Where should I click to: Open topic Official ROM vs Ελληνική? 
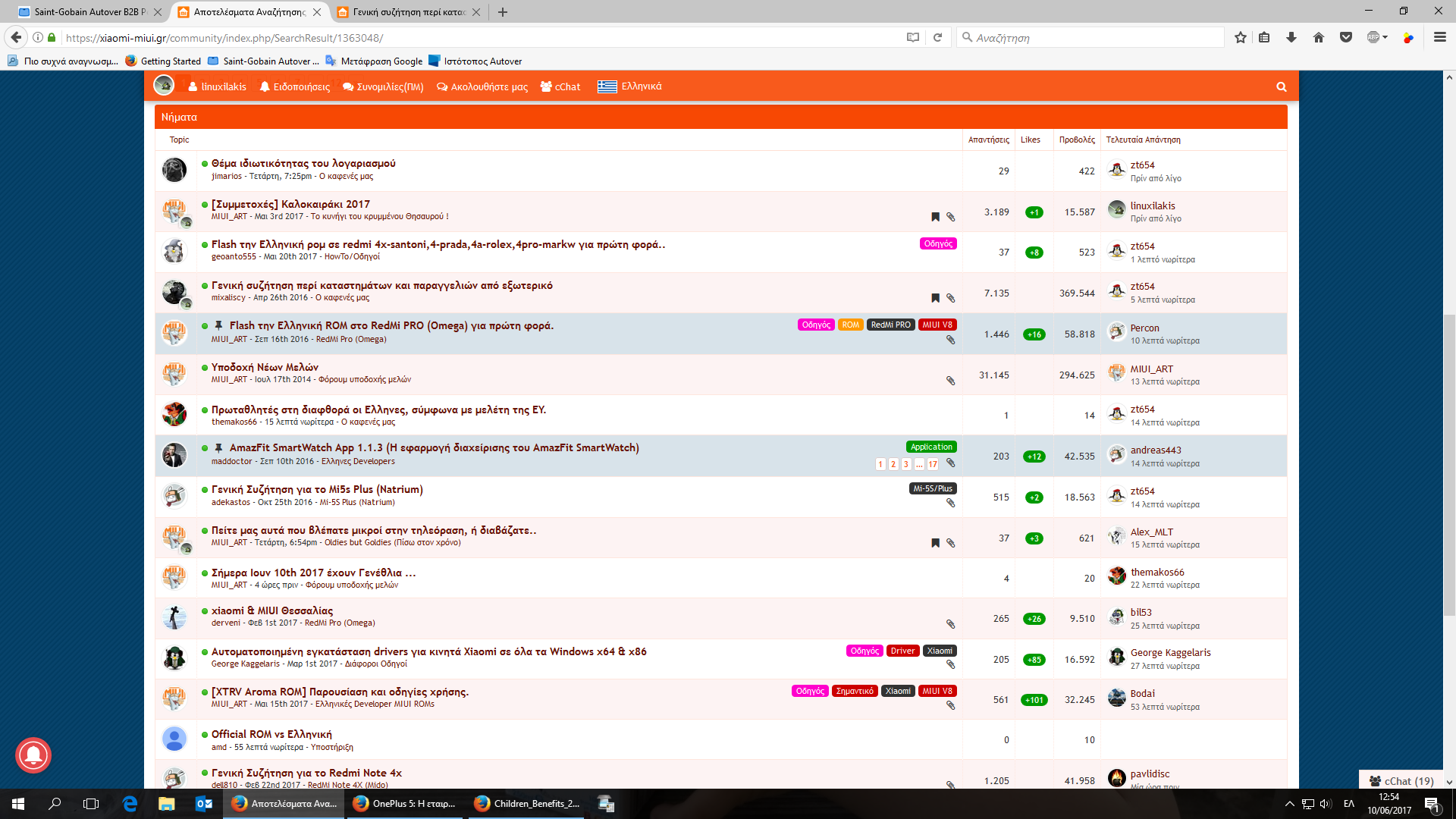271,734
